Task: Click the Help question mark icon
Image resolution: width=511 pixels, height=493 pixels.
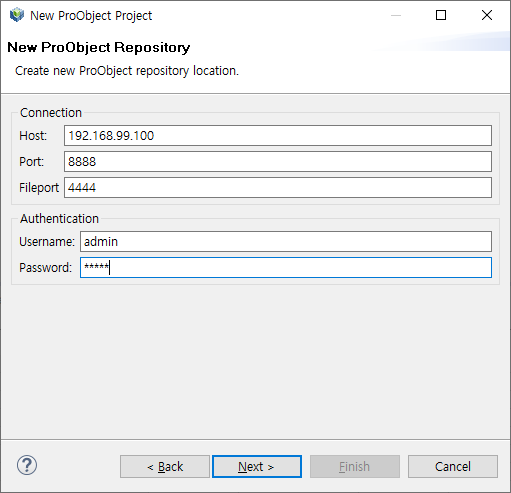Action: (27, 465)
